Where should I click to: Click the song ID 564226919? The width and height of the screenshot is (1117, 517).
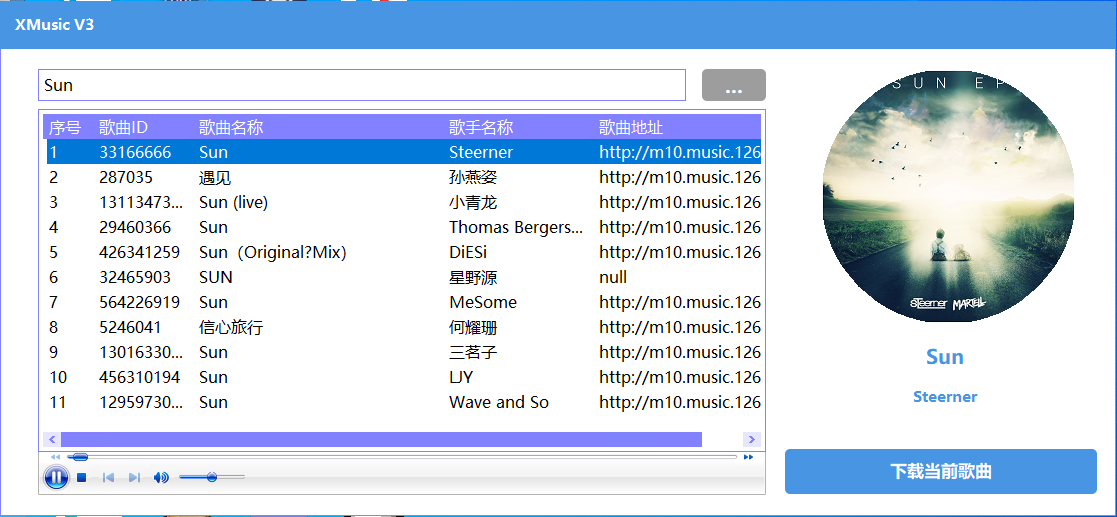[140, 302]
